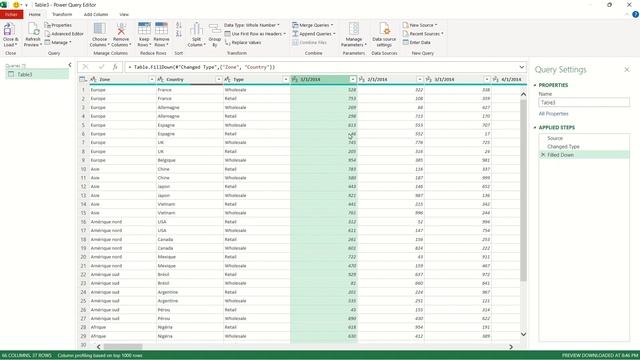The height and width of the screenshot is (360, 640).
Task: Open the Help icon
Action: click(635, 15)
